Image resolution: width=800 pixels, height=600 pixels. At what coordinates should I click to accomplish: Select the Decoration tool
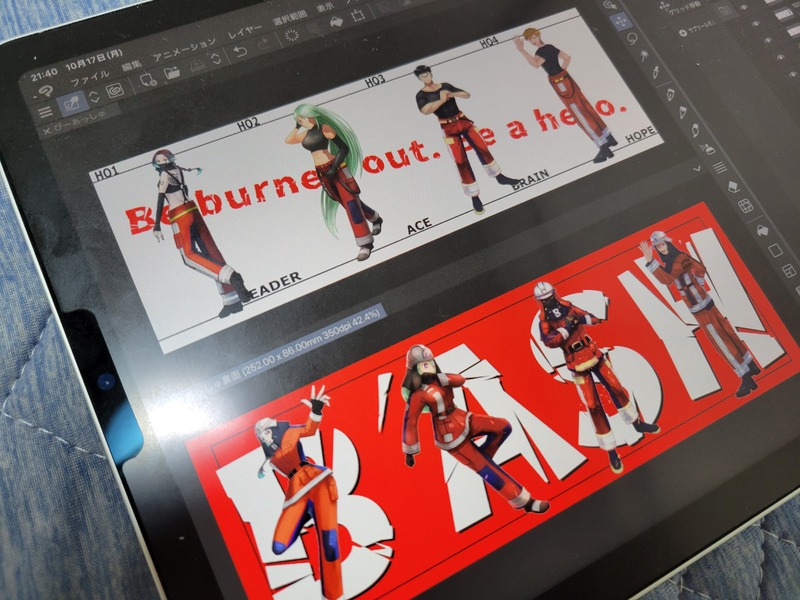click(x=720, y=167)
